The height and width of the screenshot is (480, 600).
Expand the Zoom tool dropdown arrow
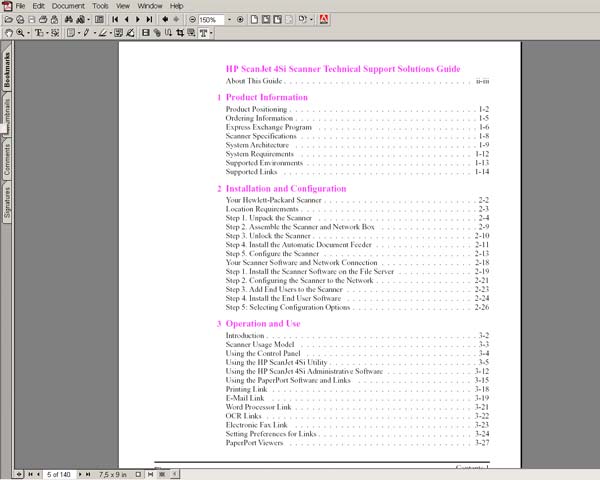(x=28, y=34)
